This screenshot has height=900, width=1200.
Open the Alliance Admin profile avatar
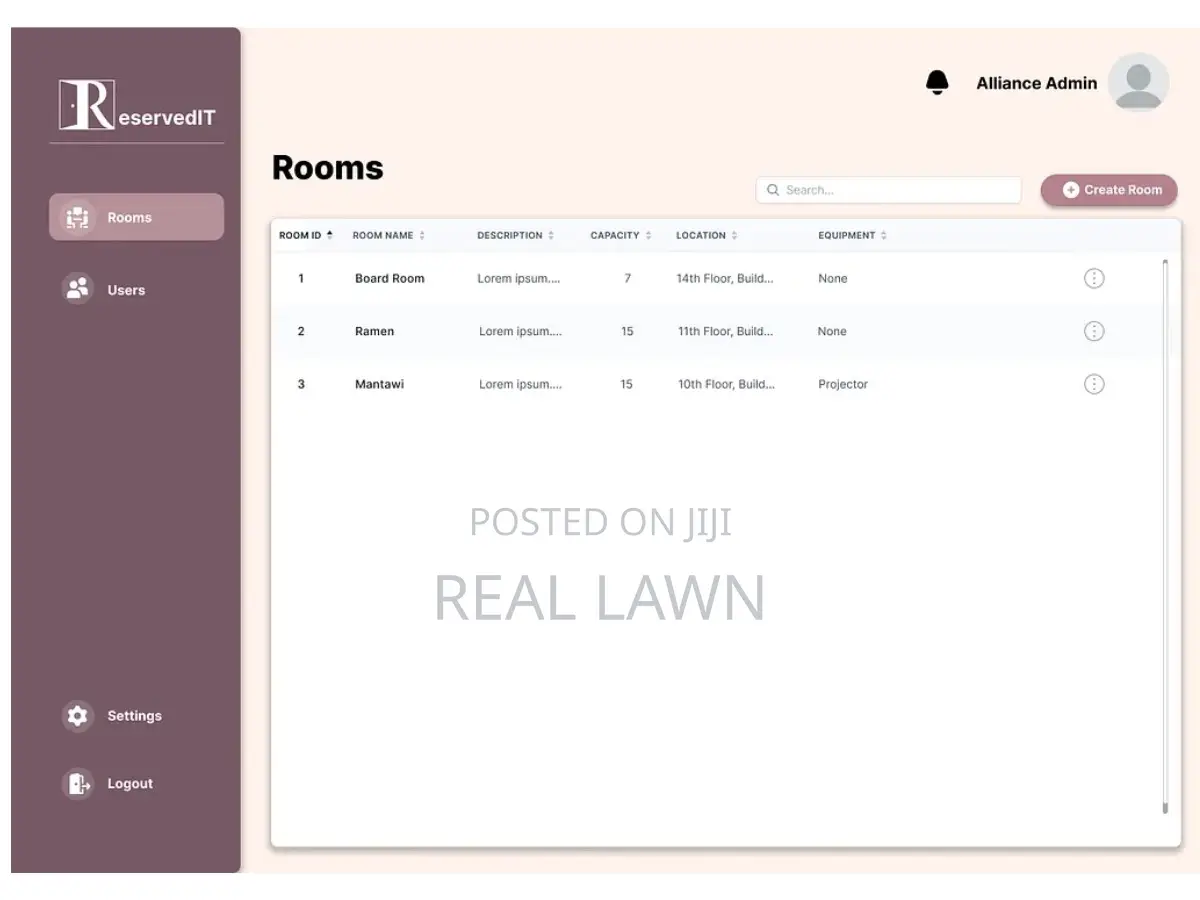pyautogui.click(x=1138, y=83)
